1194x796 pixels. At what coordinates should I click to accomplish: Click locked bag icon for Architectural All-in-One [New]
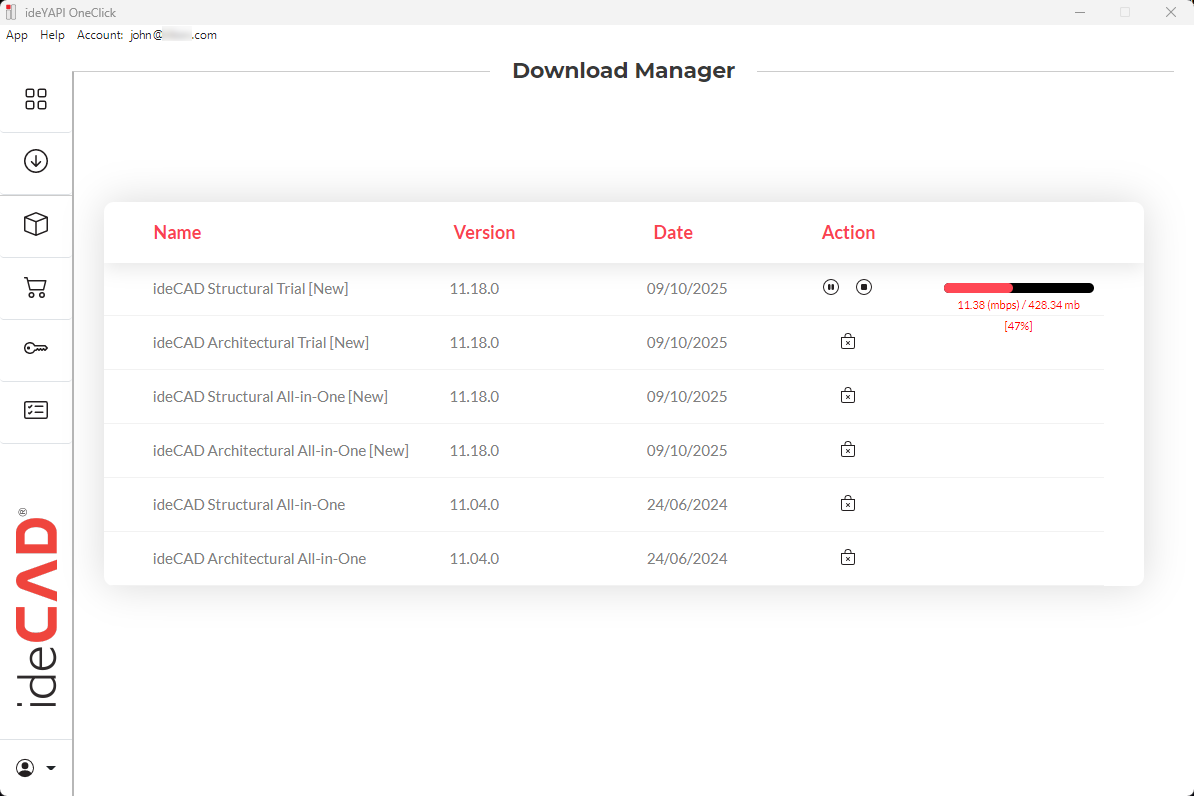848,449
